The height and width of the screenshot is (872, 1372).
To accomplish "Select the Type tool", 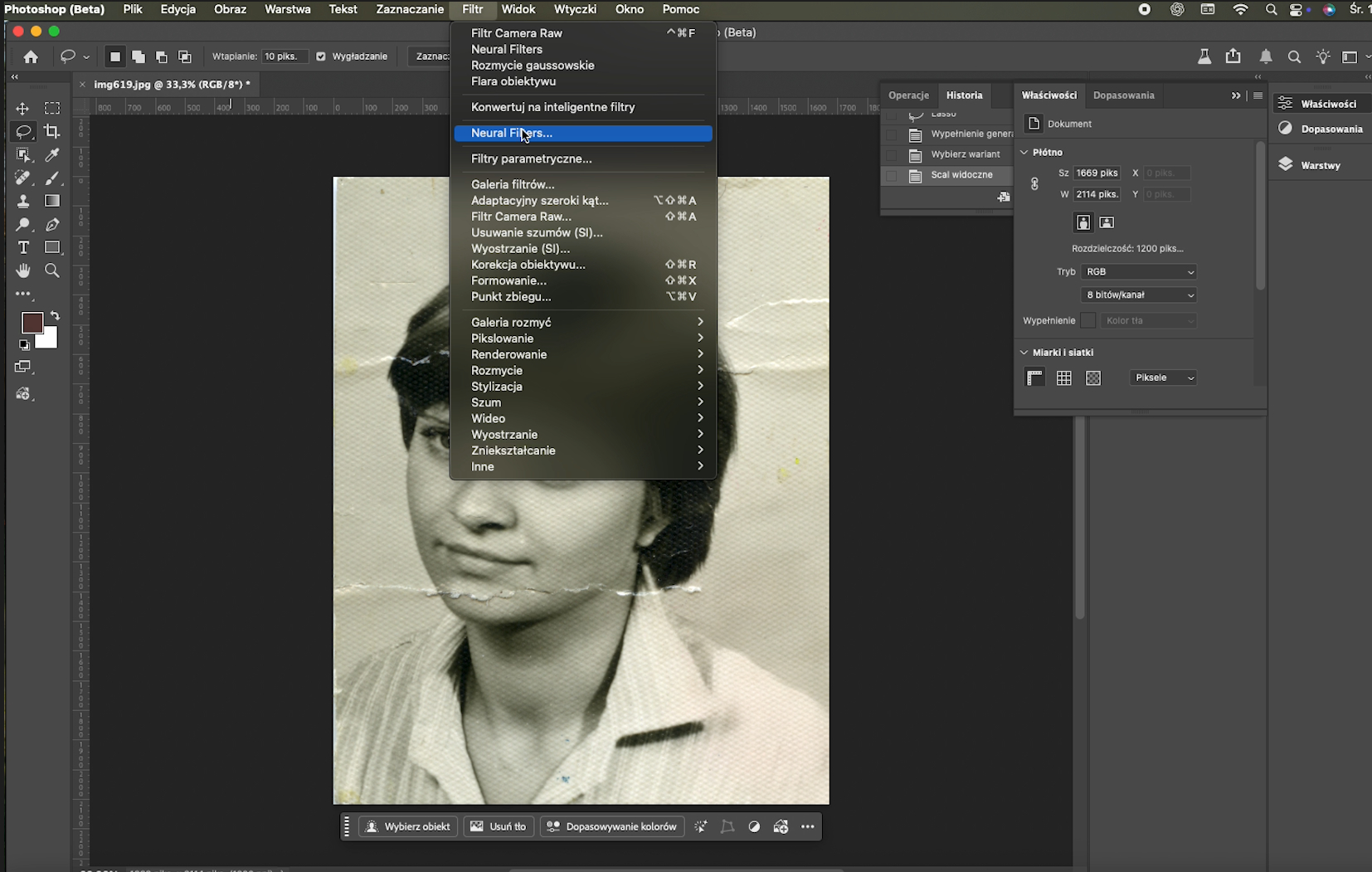I will click(23, 248).
